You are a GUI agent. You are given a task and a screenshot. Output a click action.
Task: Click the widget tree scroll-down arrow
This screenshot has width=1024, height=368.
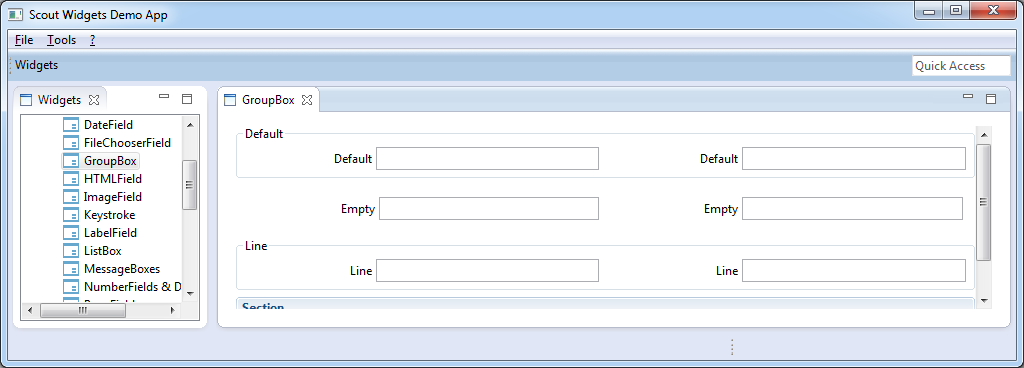(190, 294)
